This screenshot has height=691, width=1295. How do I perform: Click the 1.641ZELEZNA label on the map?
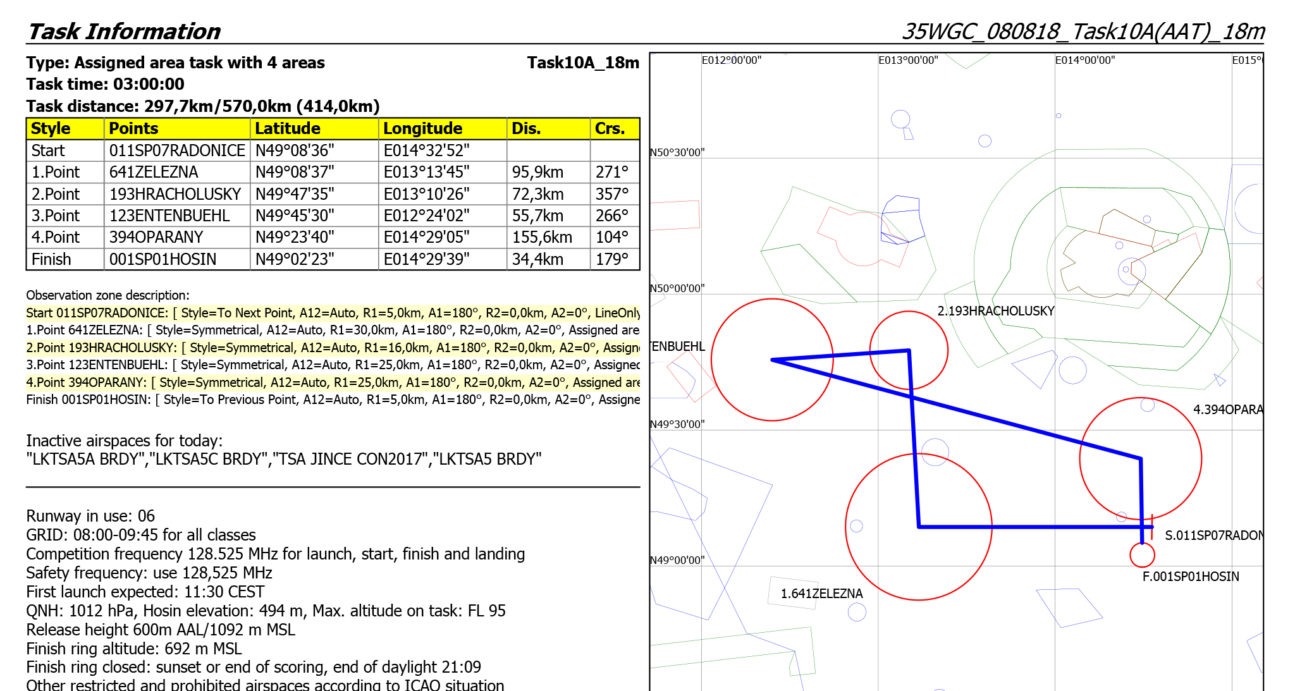coord(821,593)
